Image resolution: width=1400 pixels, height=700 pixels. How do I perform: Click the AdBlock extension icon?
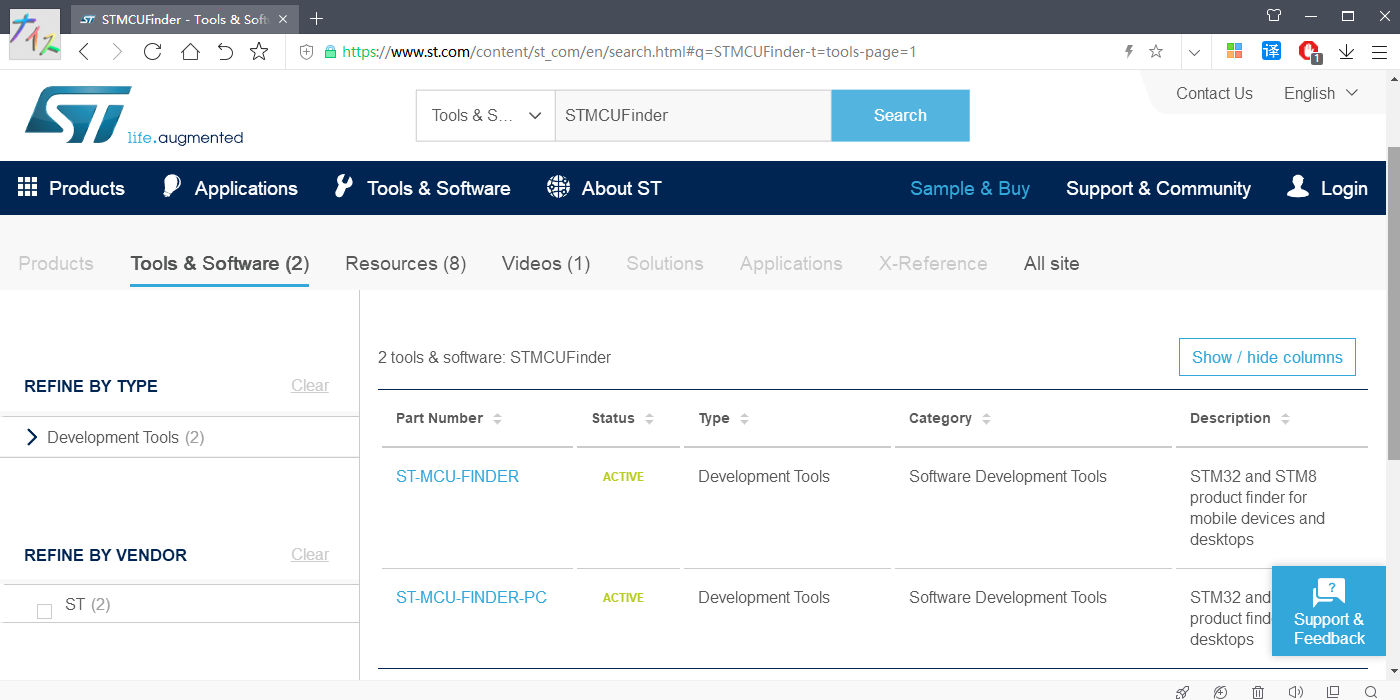[1307, 51]
